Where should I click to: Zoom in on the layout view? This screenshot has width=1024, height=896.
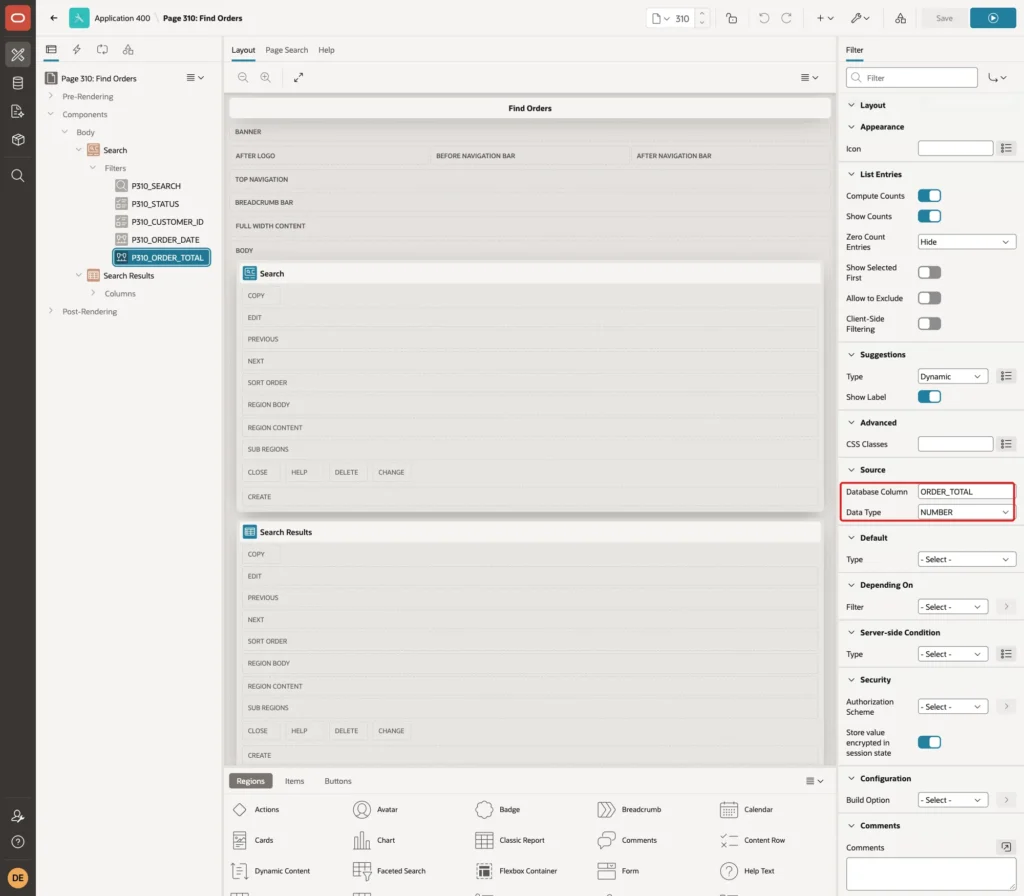[x=266, y=77]
